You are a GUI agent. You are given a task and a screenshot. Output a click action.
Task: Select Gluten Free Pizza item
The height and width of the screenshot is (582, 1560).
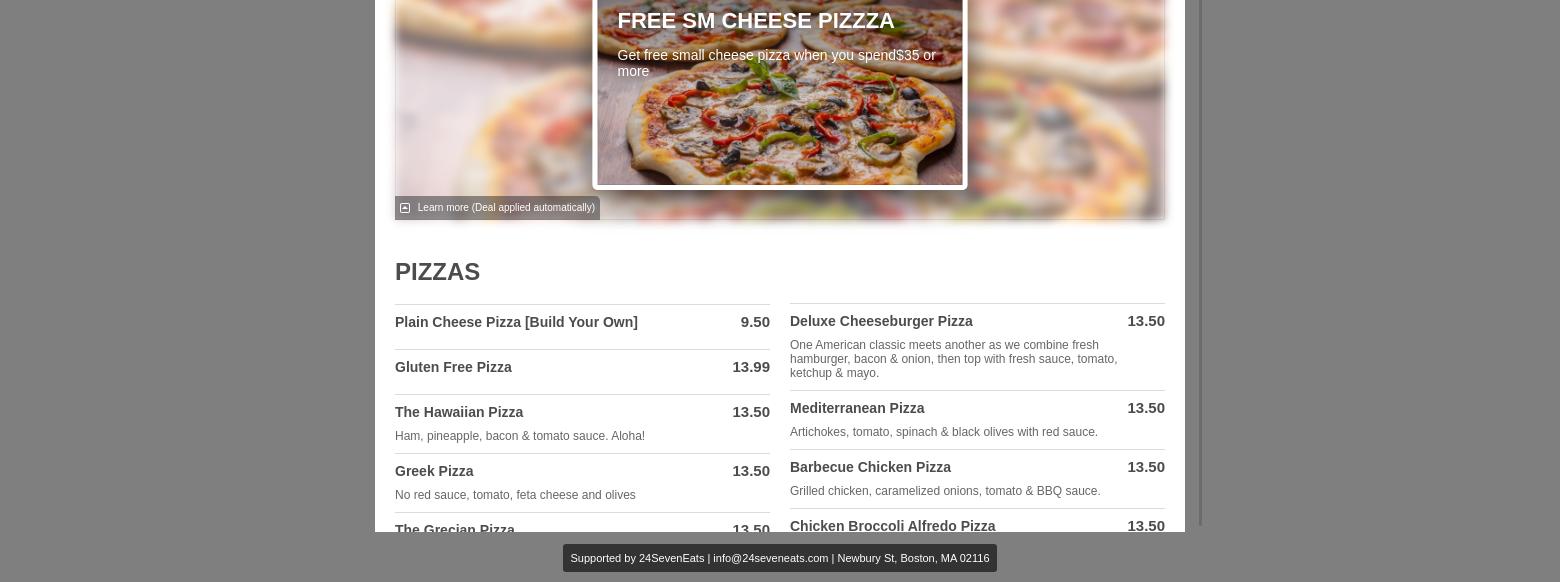pyautogui.click(x=453, y=367)
